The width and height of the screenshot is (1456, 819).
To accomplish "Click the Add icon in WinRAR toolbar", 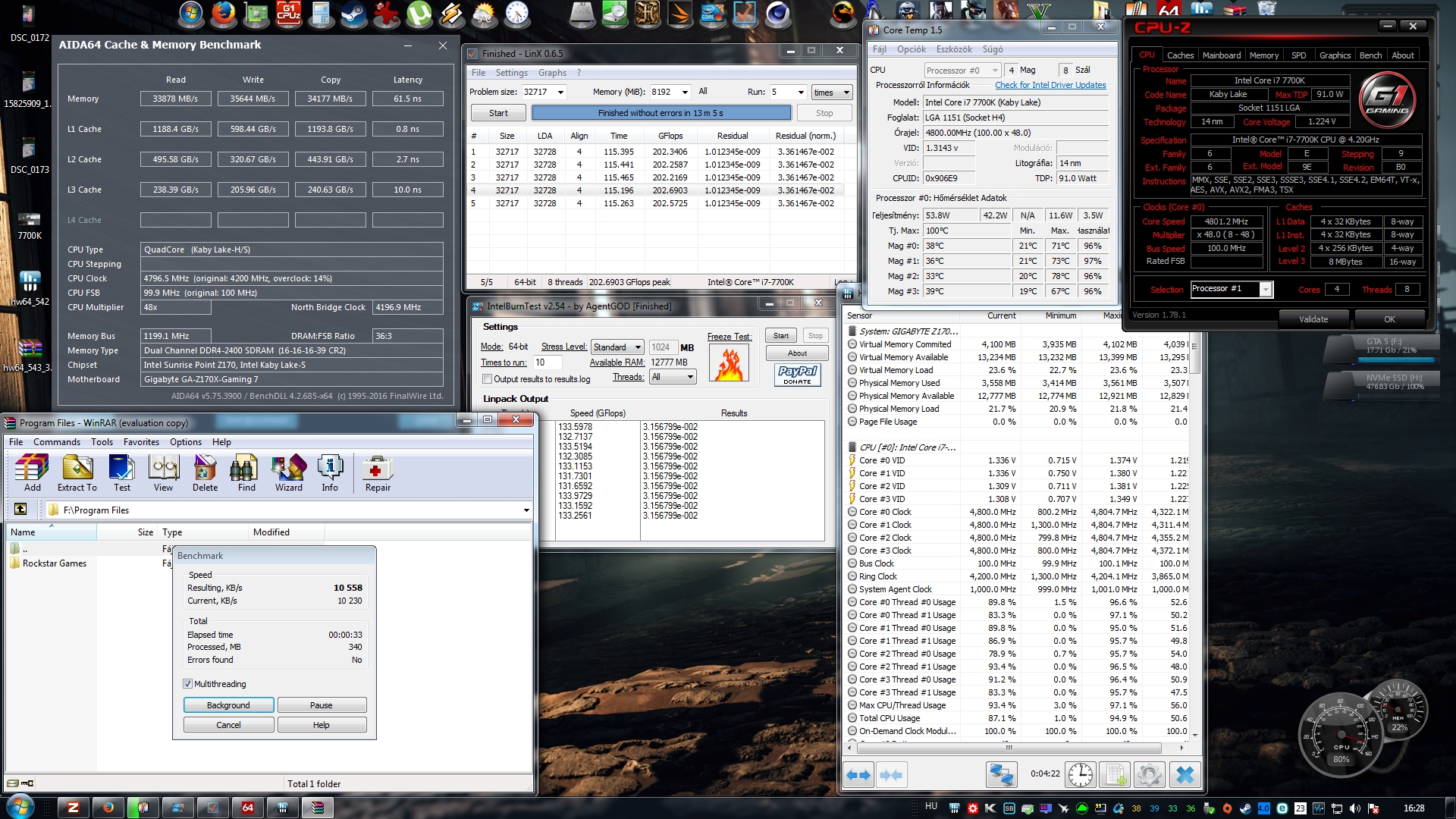I will point(32,472).
